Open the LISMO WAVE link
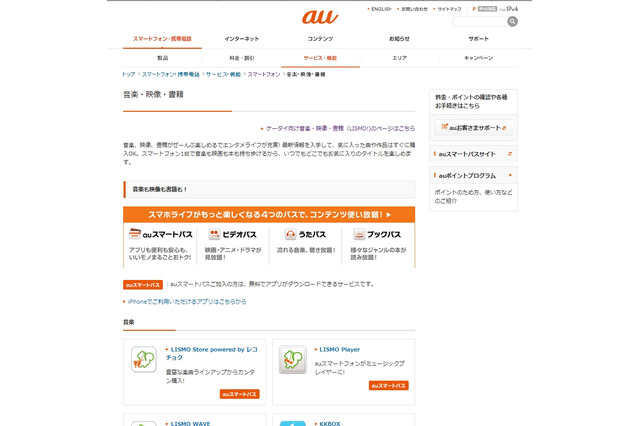 (190, 424)
